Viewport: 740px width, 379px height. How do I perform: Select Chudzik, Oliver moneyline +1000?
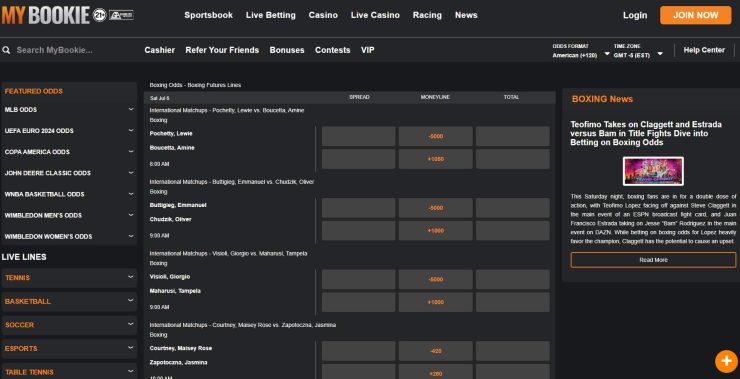click(x=436, y=231)
